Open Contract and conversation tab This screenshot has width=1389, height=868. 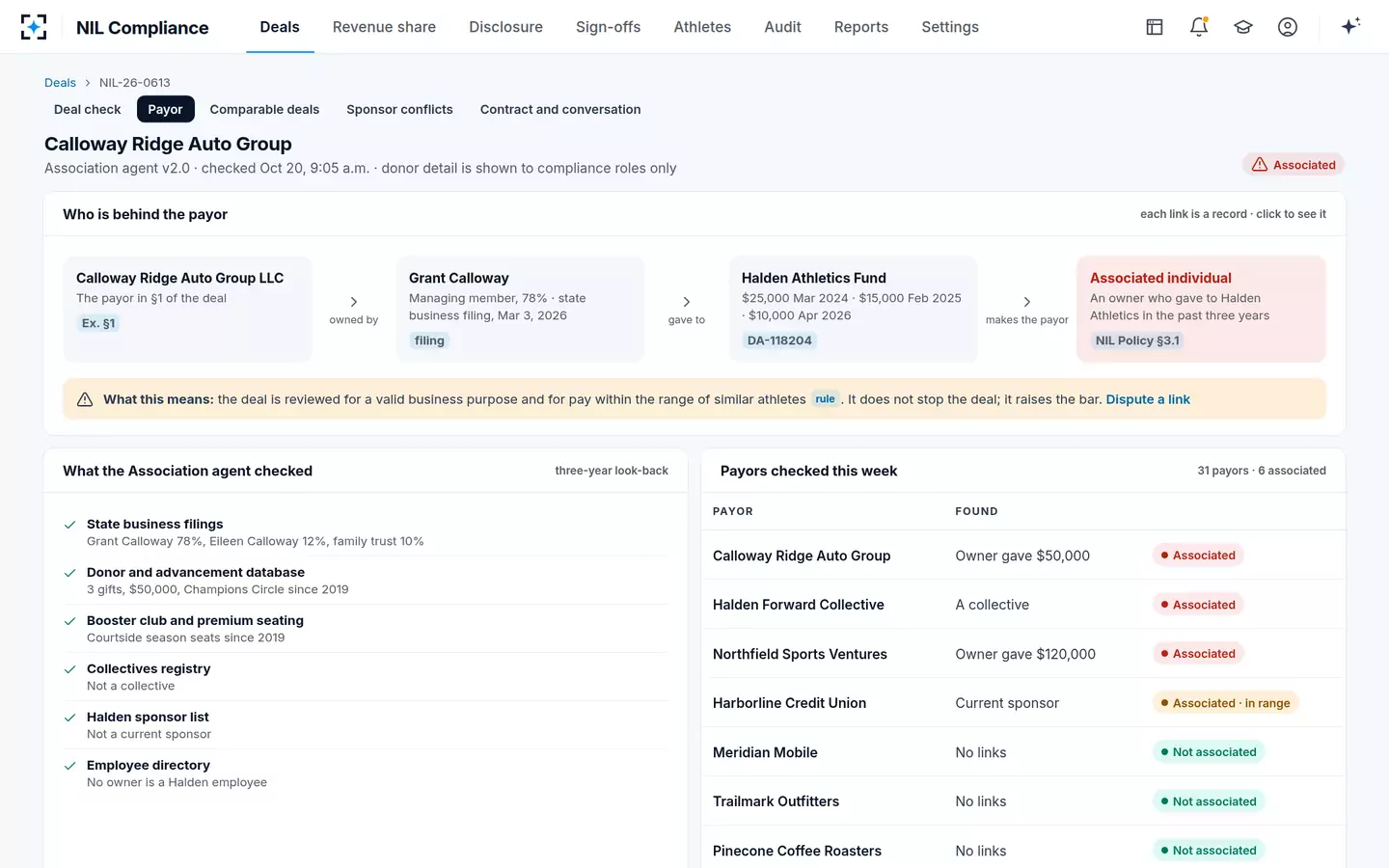coord(560,109)
